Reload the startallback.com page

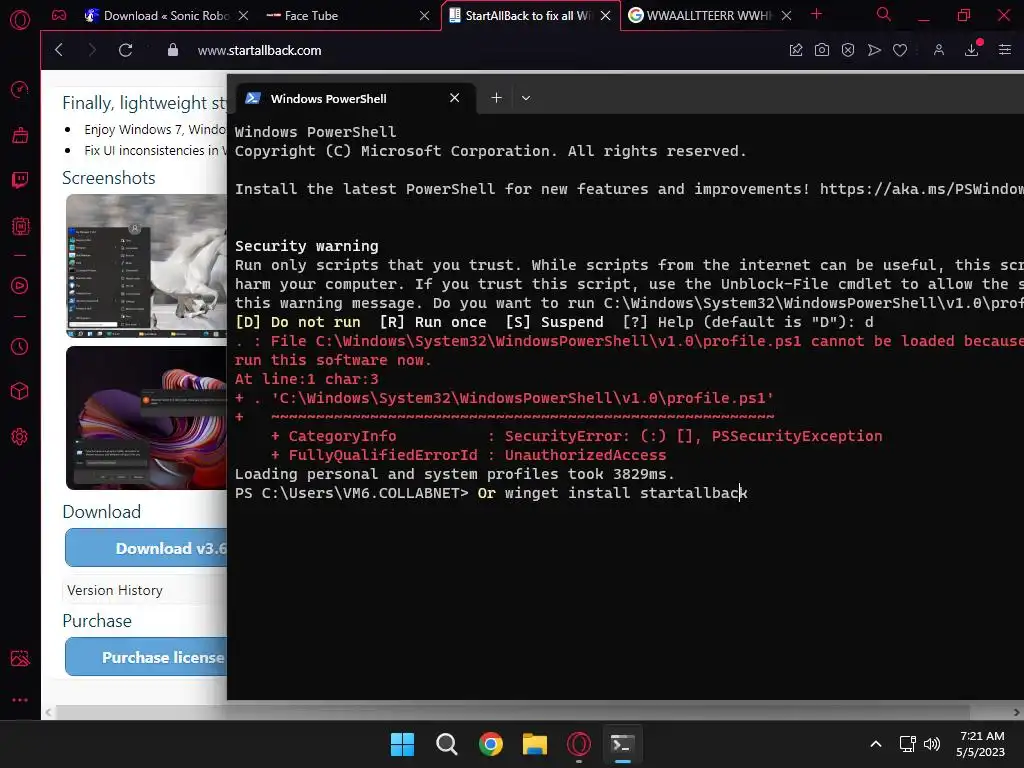coord(125,50)
